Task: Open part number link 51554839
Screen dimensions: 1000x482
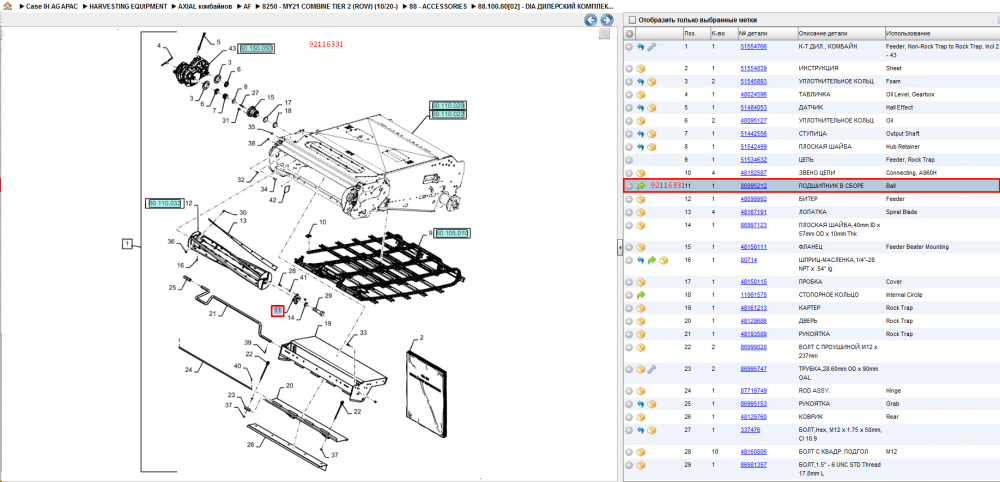Action: pyautogui.click(x=753, y=68)
